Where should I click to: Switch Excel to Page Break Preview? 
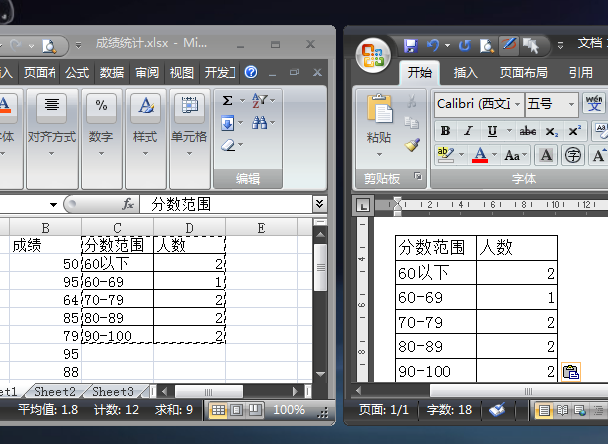(255, 410)
